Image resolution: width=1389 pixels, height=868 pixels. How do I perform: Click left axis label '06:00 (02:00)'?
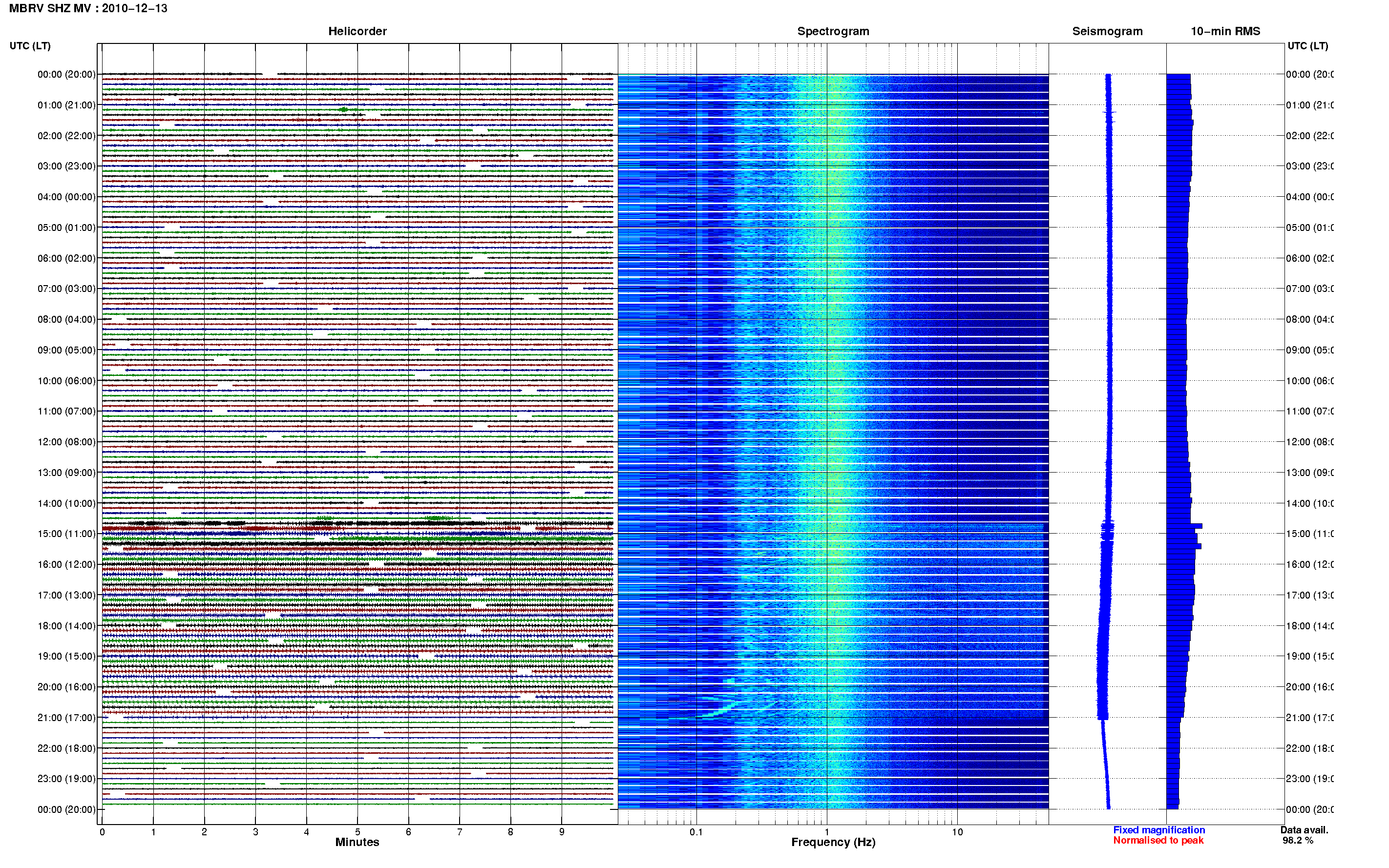(x=66, y=258)
